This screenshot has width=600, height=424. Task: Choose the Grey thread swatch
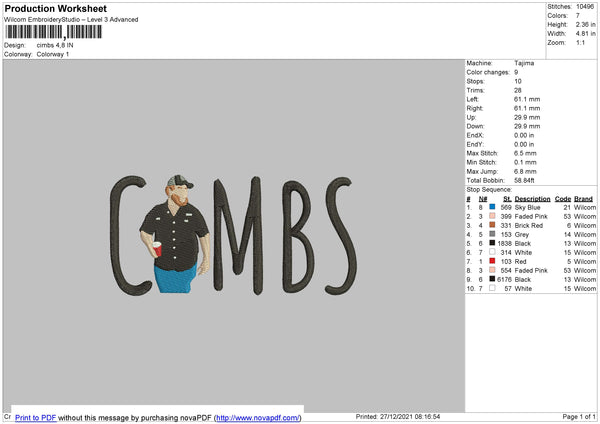(492, 234)
